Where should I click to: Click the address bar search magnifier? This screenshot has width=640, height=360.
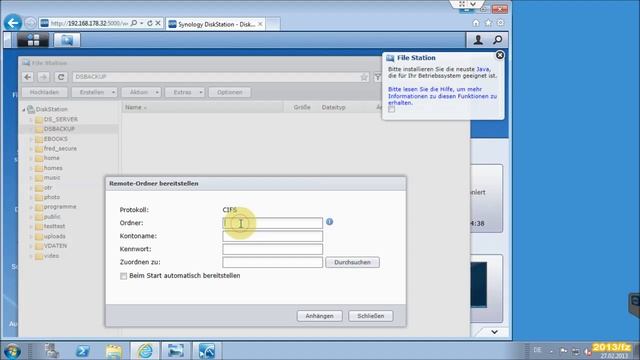pyautogui.click(x=134, y=23)
